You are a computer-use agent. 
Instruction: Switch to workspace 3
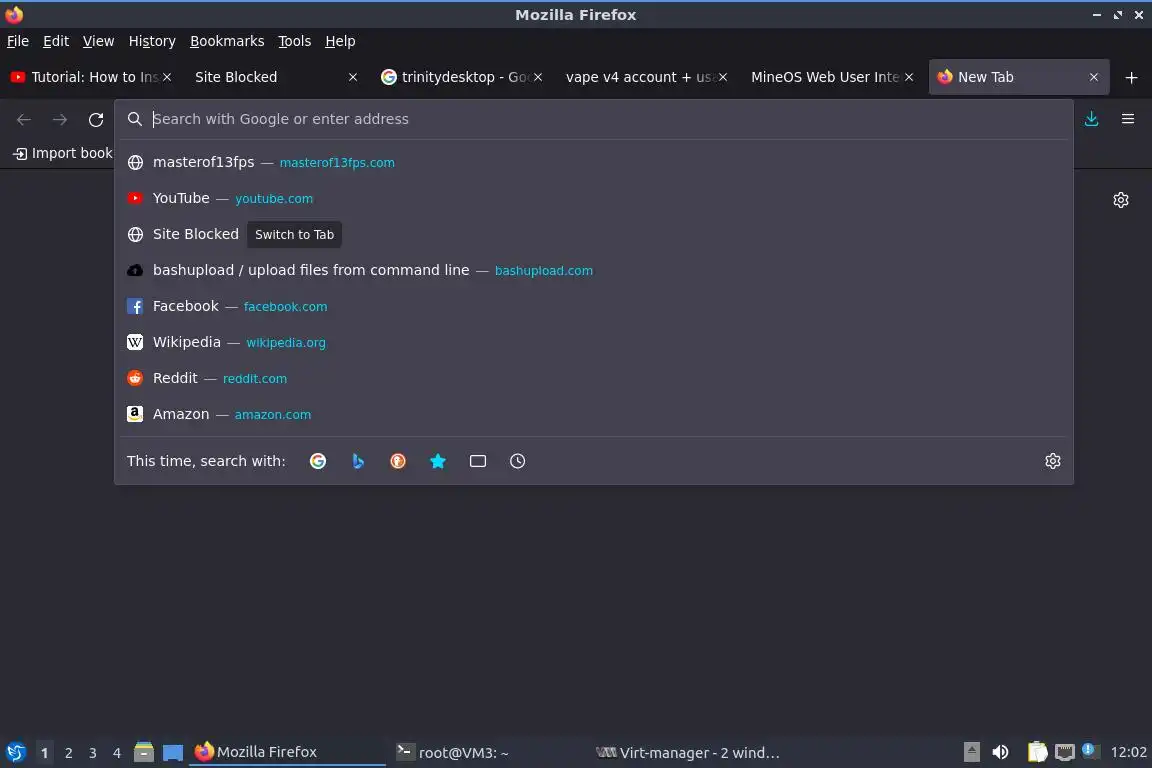pyautogui.click(x=93, y=753)
